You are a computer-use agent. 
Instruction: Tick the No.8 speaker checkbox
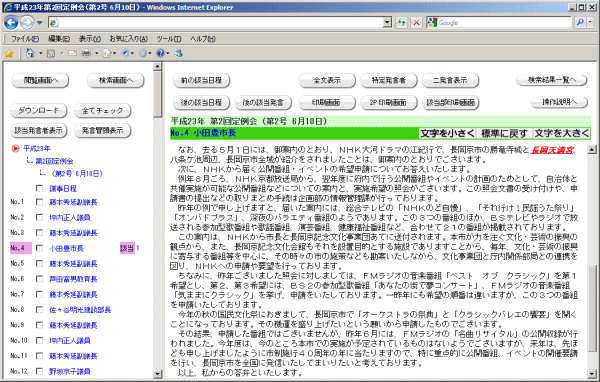(39, 310)
